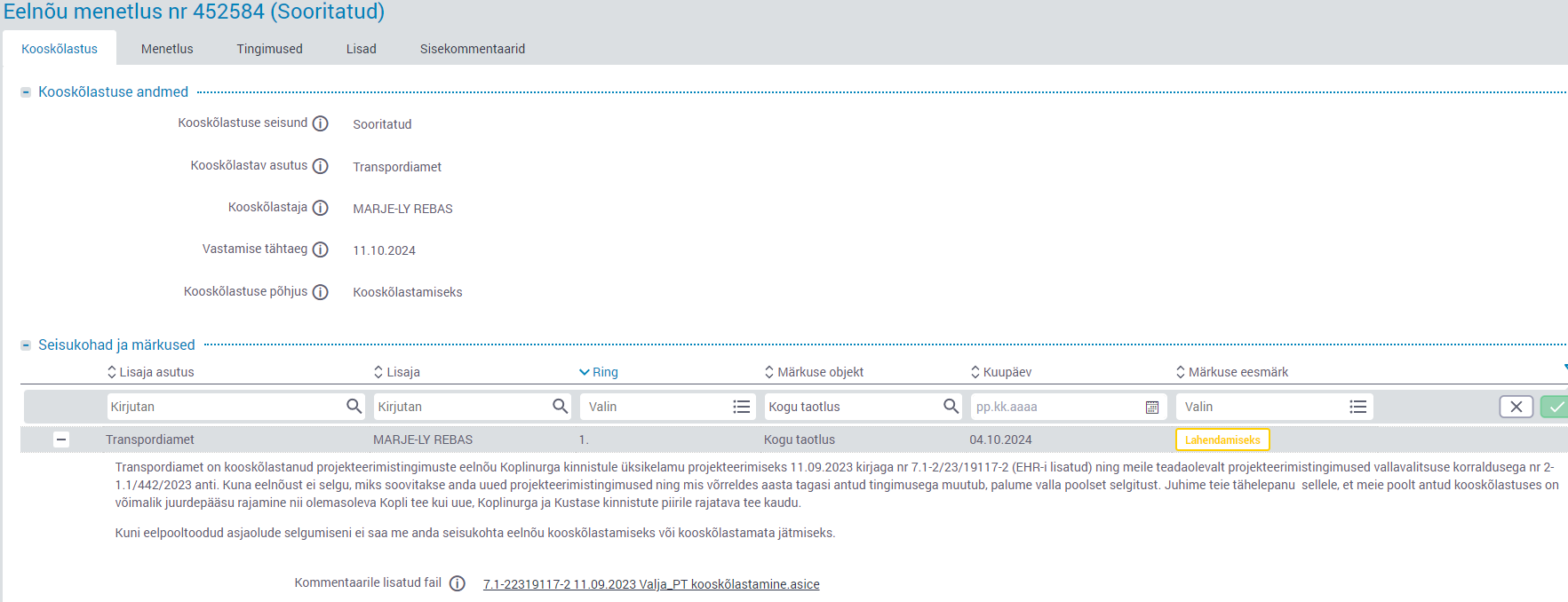Open list icon in Ring filter
This screenshot has width=1568, height=602.
[741, 407]
